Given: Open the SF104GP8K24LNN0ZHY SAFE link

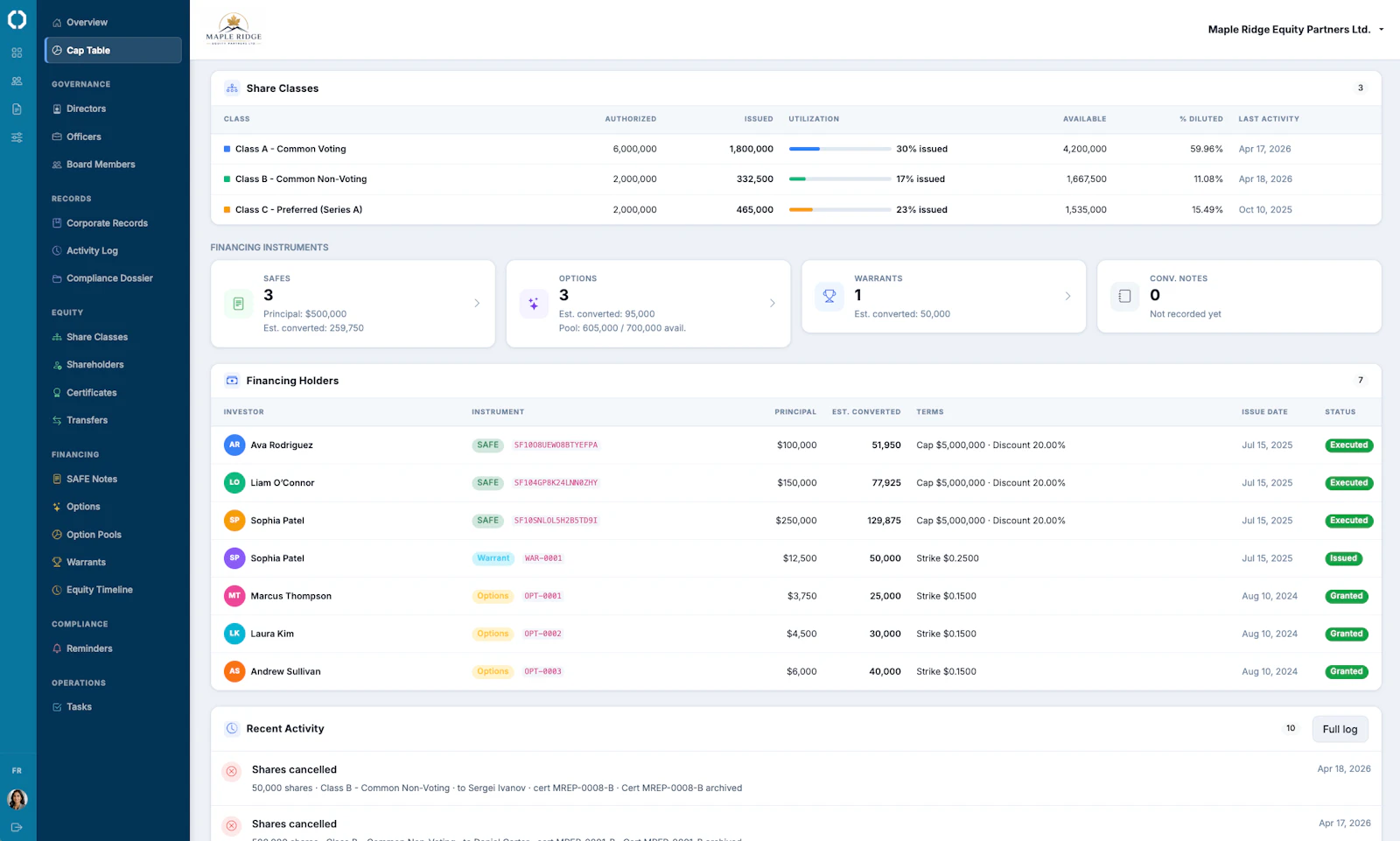Looking at the screenshot, I should tap(556, 483).
